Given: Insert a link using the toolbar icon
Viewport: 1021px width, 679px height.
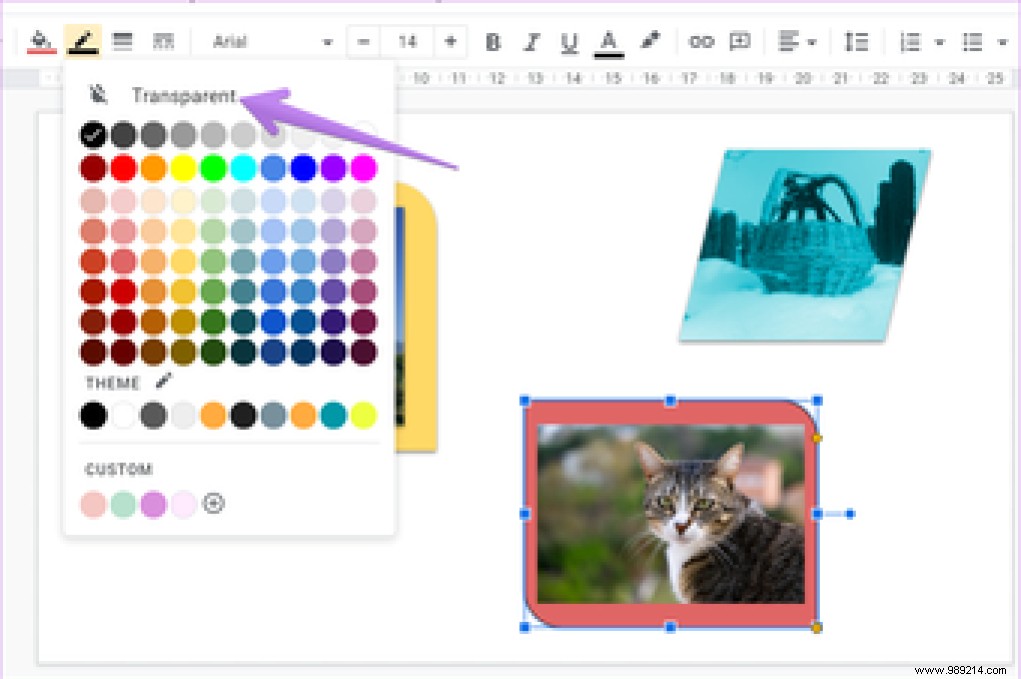Looking at the screenshot, I should 701,41.
